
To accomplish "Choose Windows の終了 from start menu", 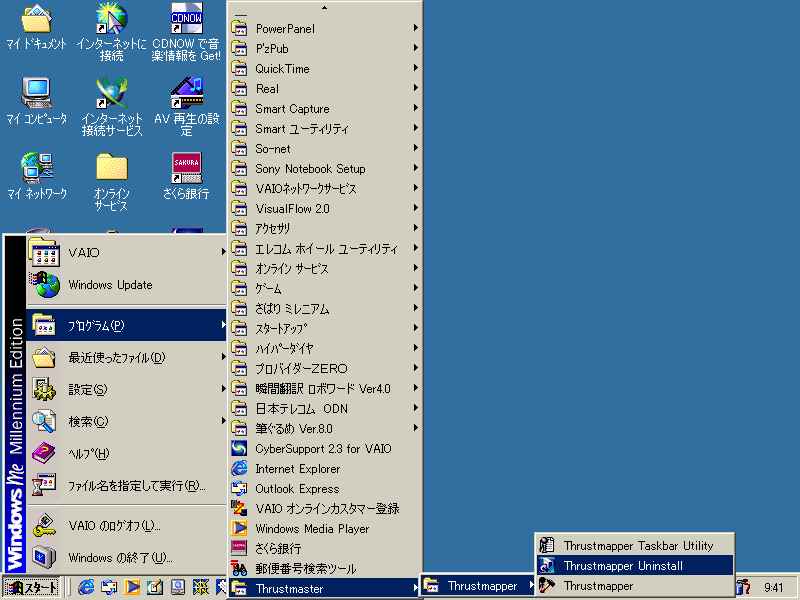I will [127, 557].
